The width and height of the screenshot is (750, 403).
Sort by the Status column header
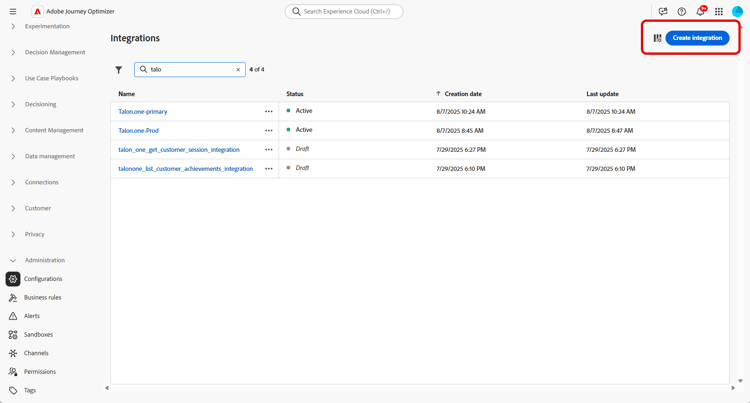(x=295, y=94)
